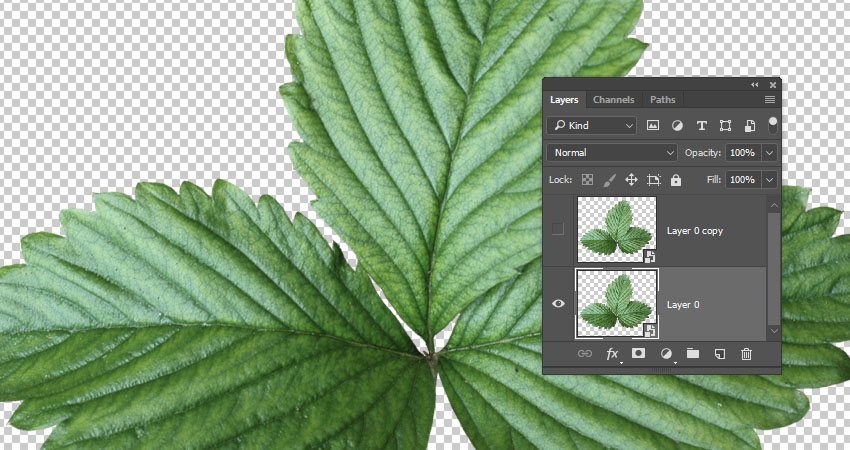Create a new group folder
850x450 pixels.
pos(692,353)
